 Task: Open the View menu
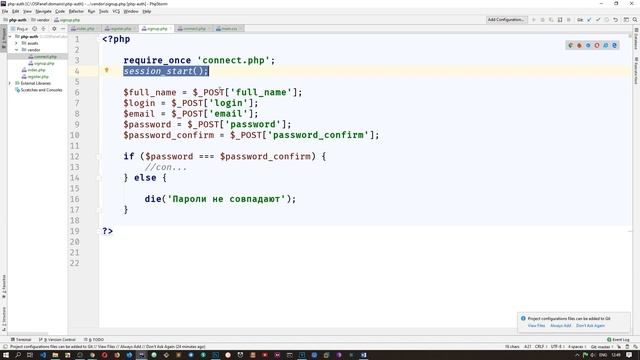pos(27,11)
